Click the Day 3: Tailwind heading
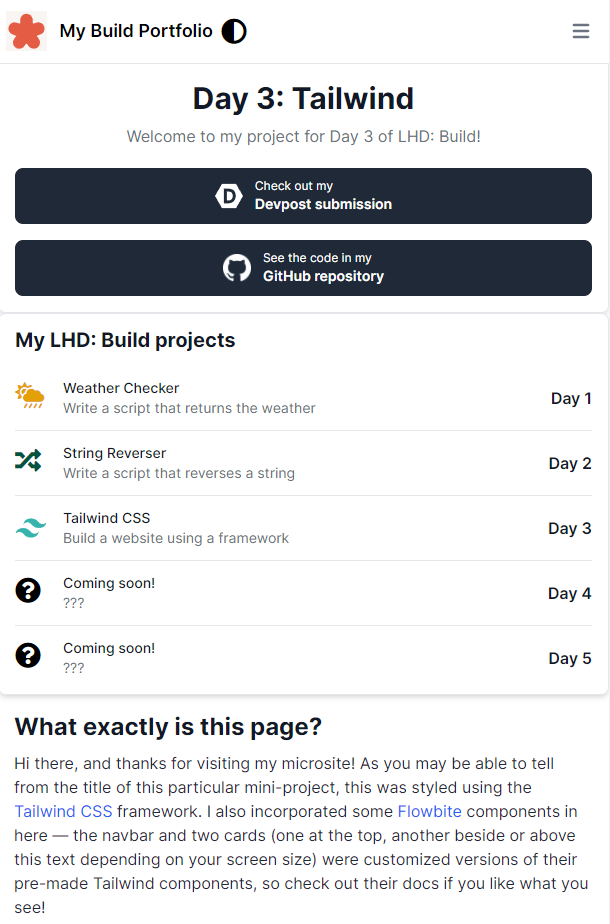 pos(303,99)
